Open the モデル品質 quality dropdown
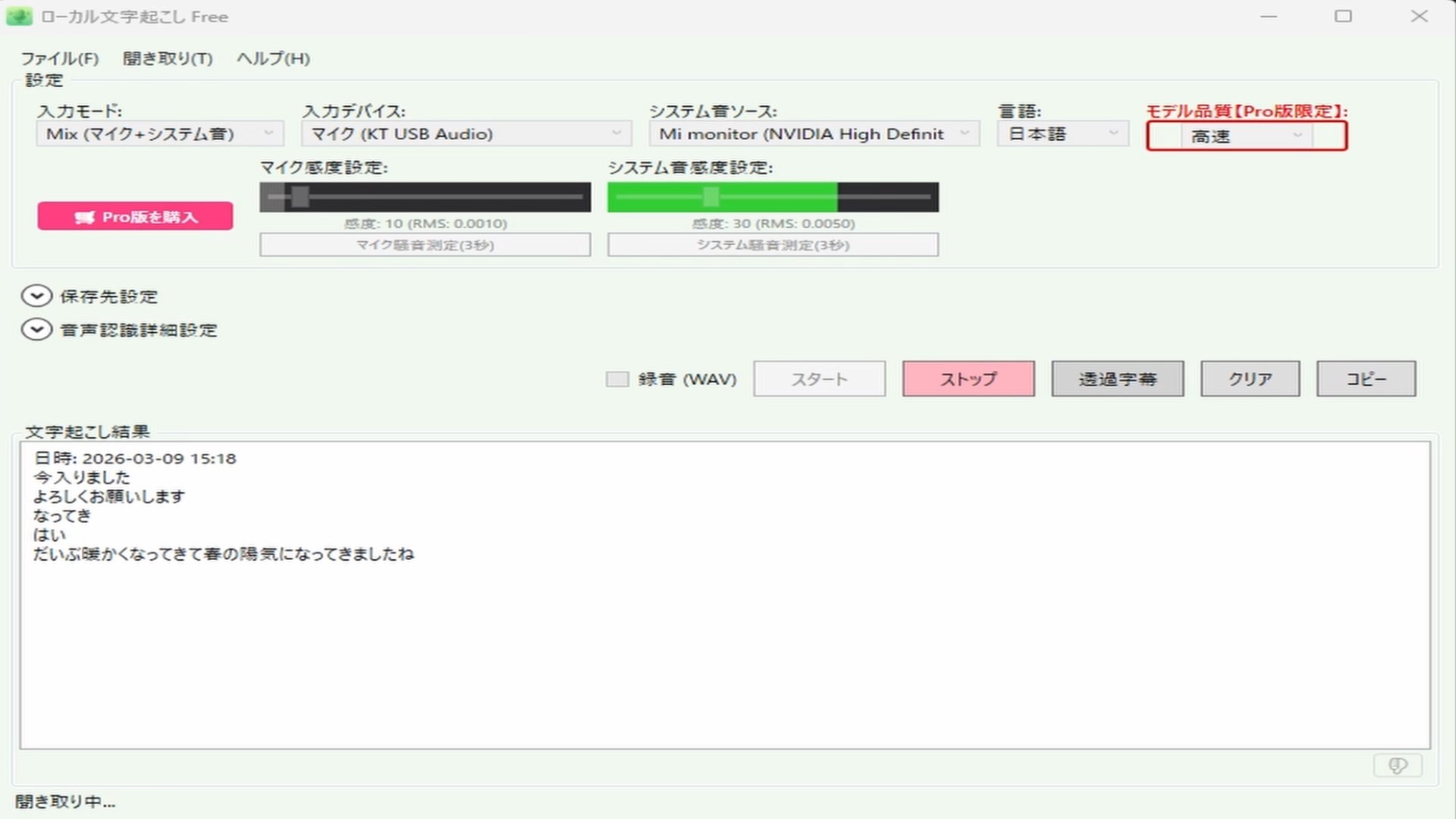The width and height of the screenshot is (1456, 819). tap(1245, 136)
